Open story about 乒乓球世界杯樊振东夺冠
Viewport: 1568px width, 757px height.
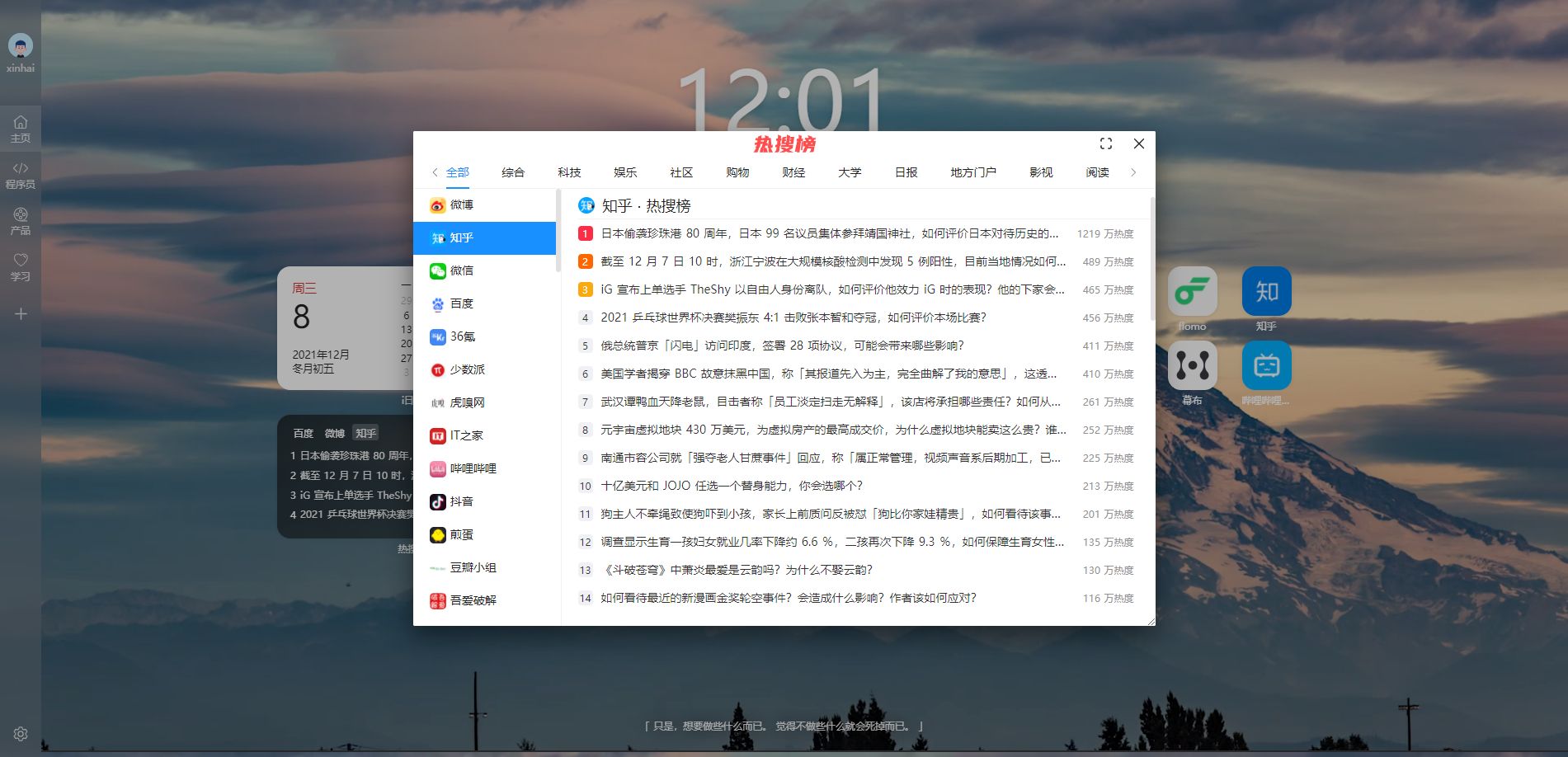[793, 317]
